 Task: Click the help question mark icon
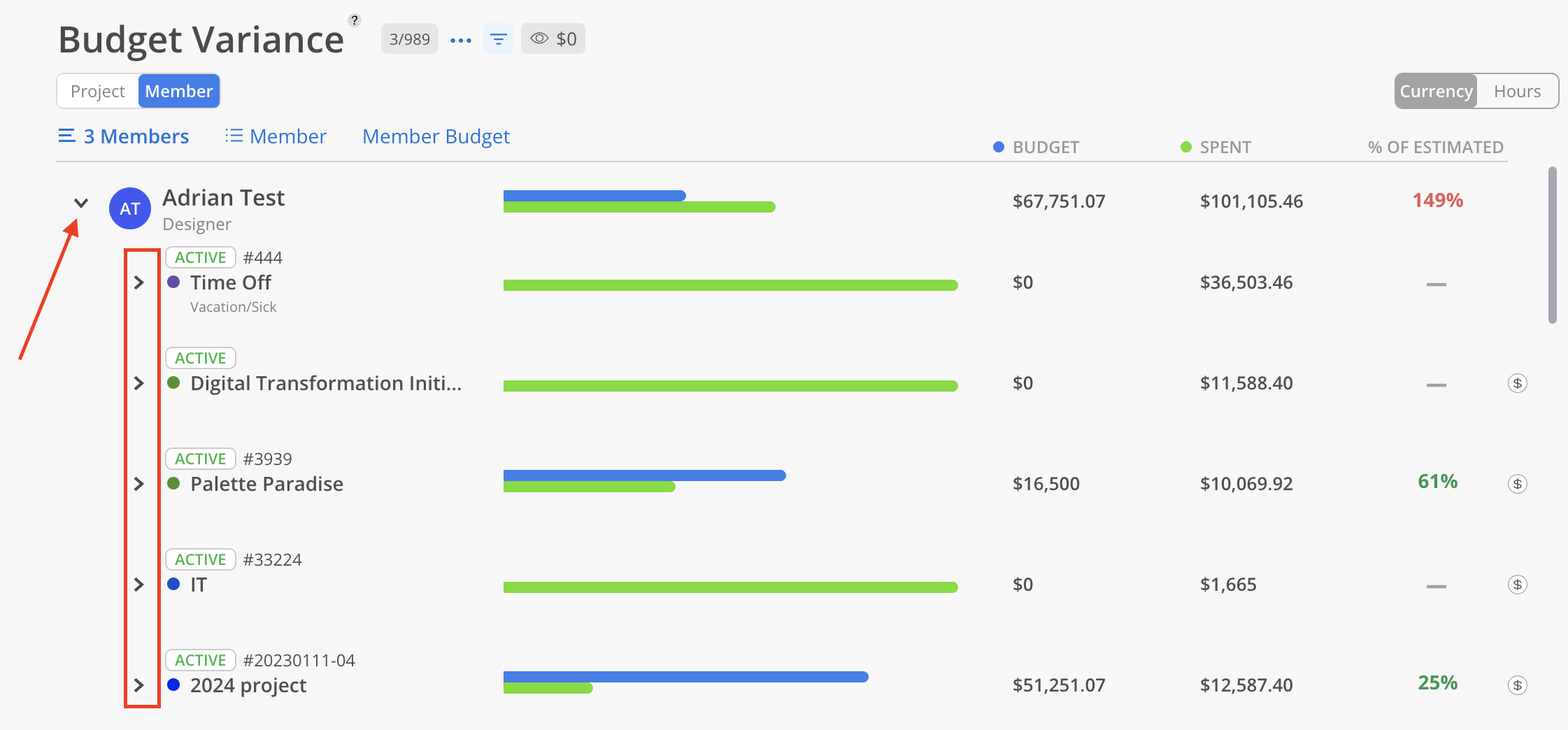(355, 20)
